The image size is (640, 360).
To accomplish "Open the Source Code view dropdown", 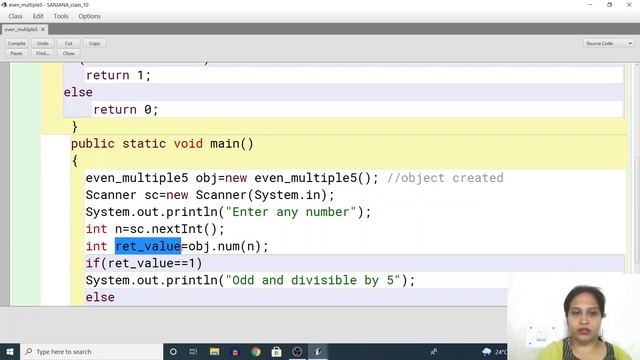I will click(608, 43).
